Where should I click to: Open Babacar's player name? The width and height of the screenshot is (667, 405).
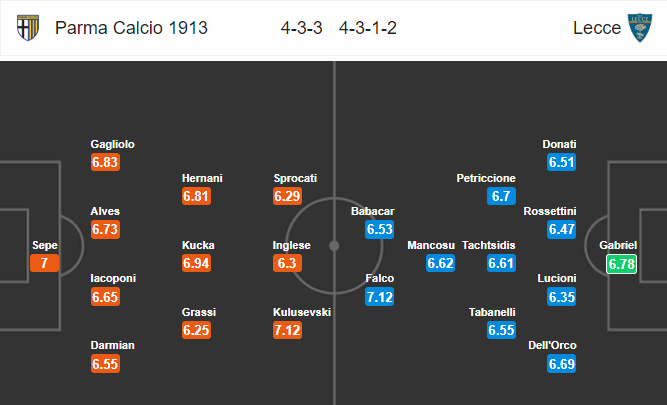373,211
